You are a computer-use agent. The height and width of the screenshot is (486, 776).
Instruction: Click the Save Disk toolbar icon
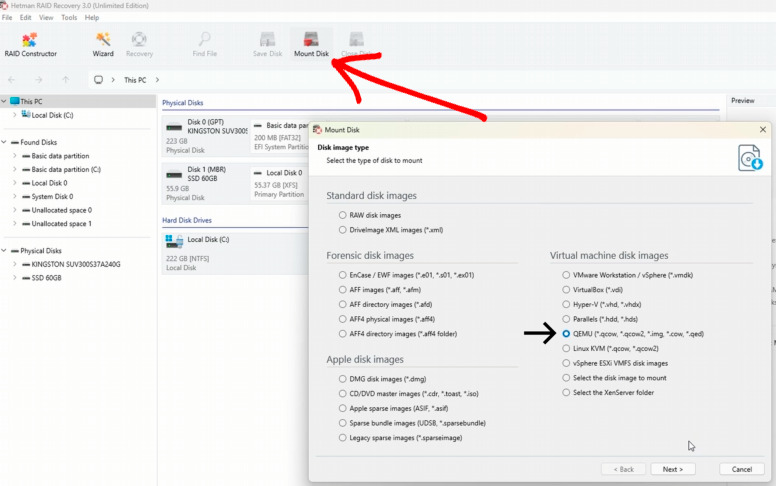point(267,44)
